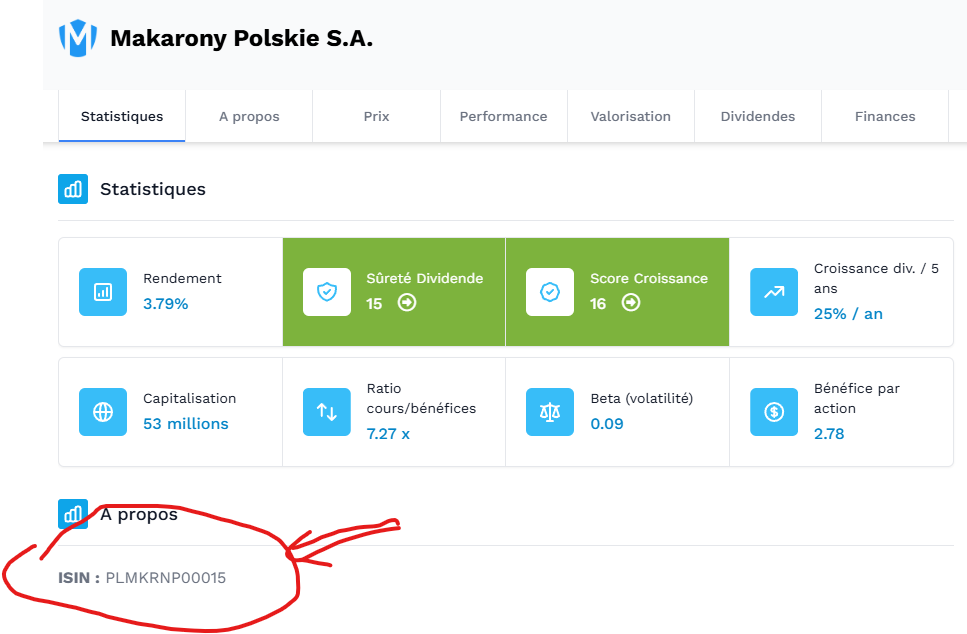967x634 pixels.
Task: Switch to the A propos tab
Action: [x=249, y=117]
